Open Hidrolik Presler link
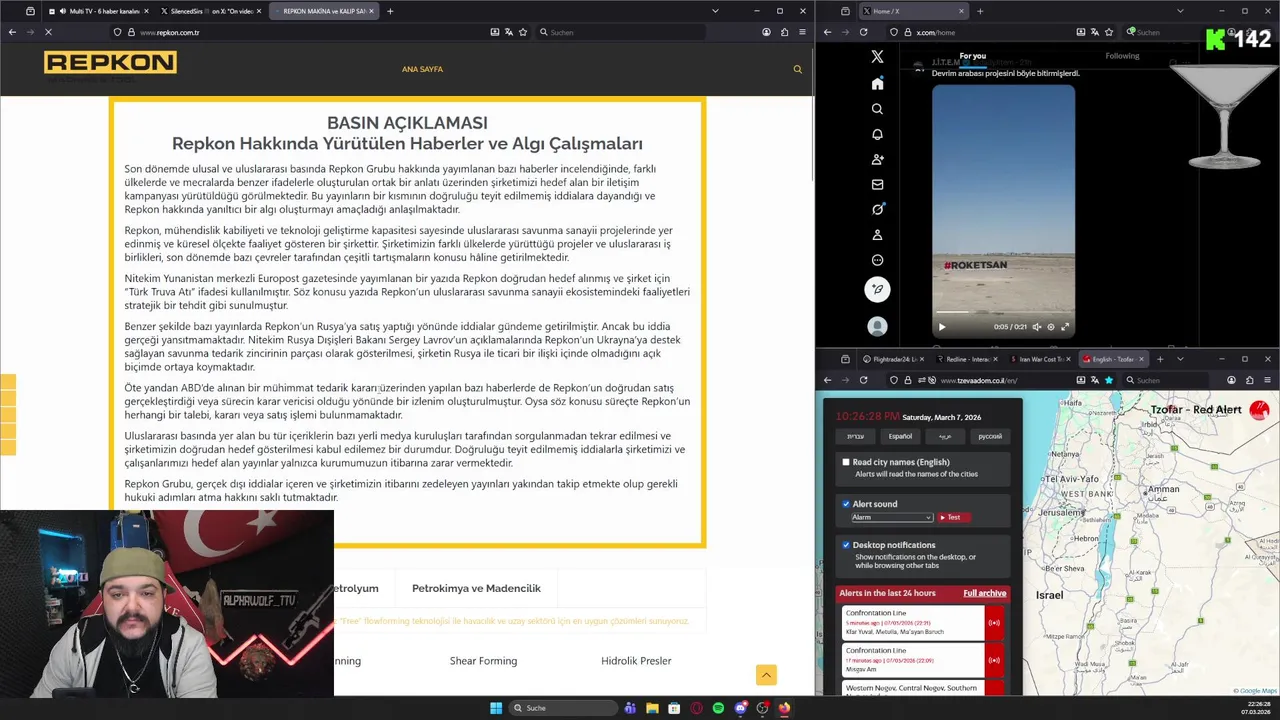 pyautogui.click(x=636, y=661)
